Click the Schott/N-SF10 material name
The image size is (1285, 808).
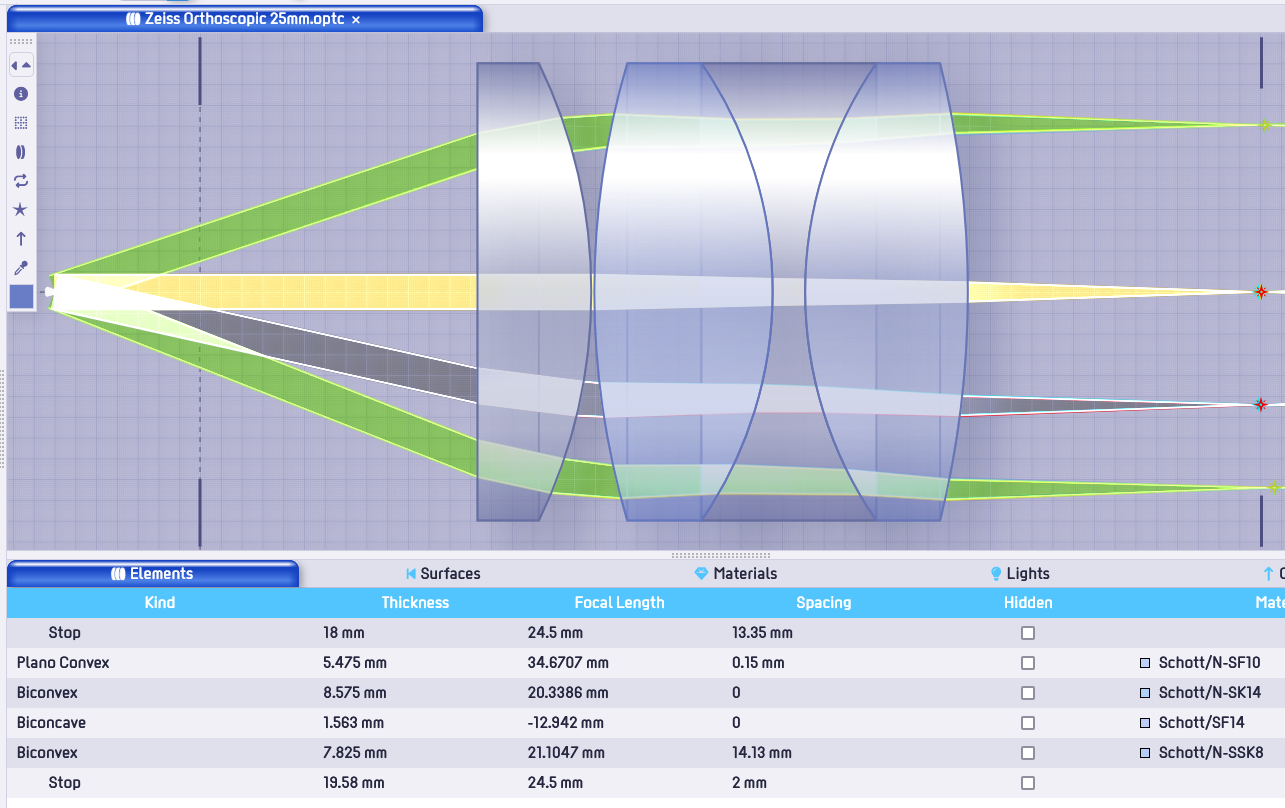[1210, 663]
